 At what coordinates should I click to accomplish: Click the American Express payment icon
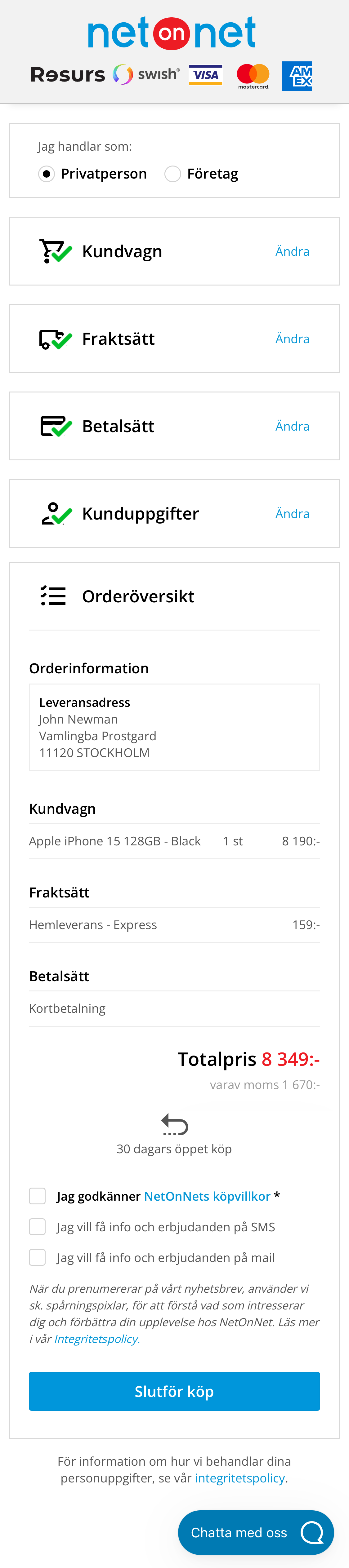[x=297, y=75]
